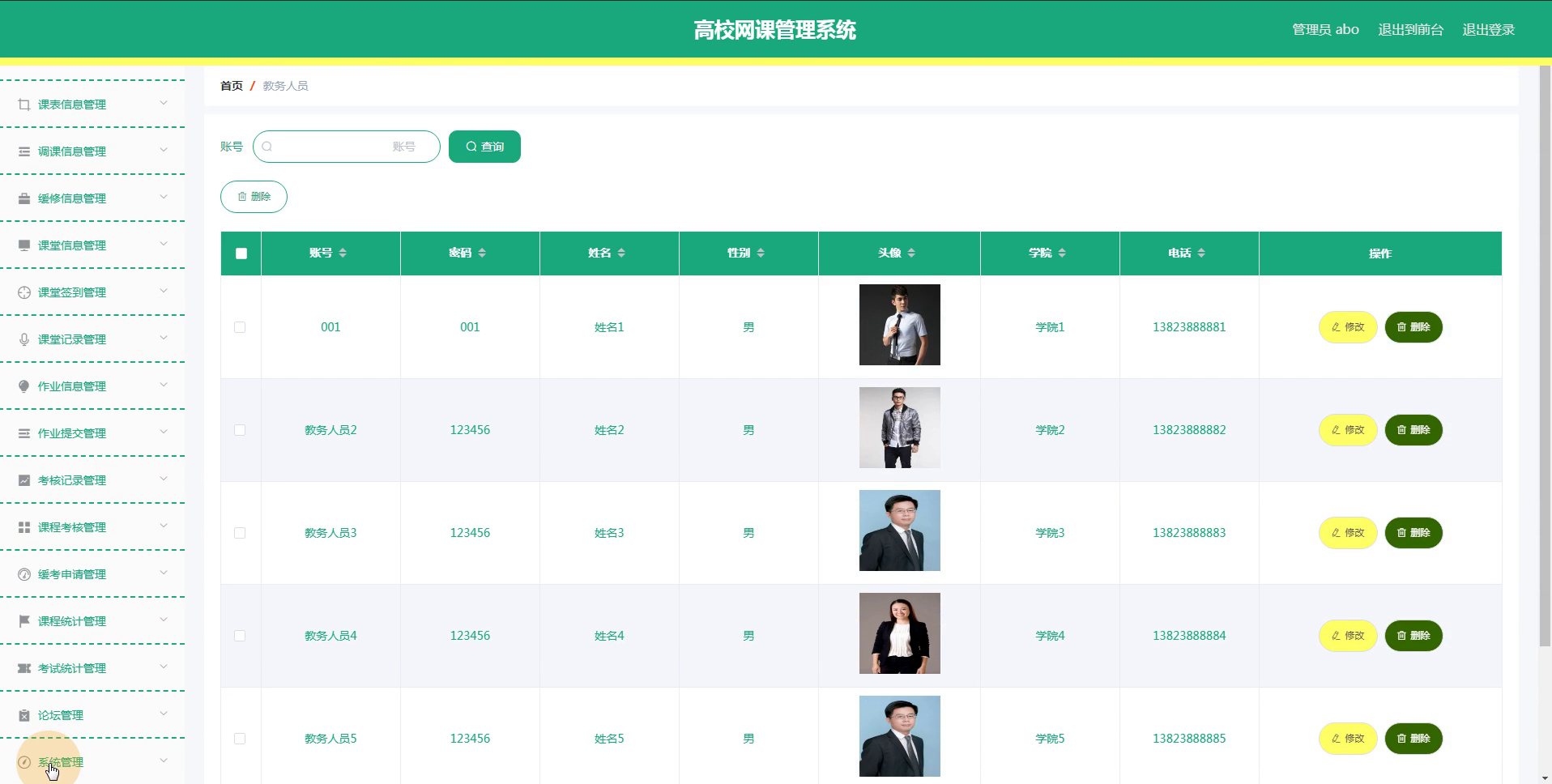This screenshot has height=784, width=1552.
Task: Click the crop icon beside 课表信息管理
Action: pos(24,104)
